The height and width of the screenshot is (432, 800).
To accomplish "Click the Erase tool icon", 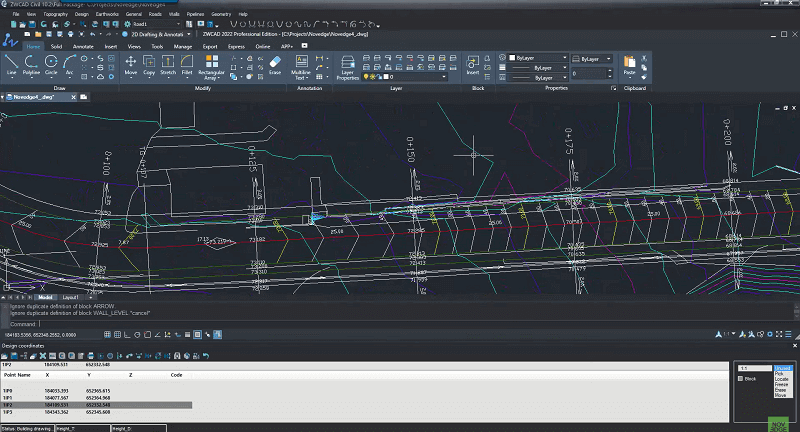I will [275, 65].
